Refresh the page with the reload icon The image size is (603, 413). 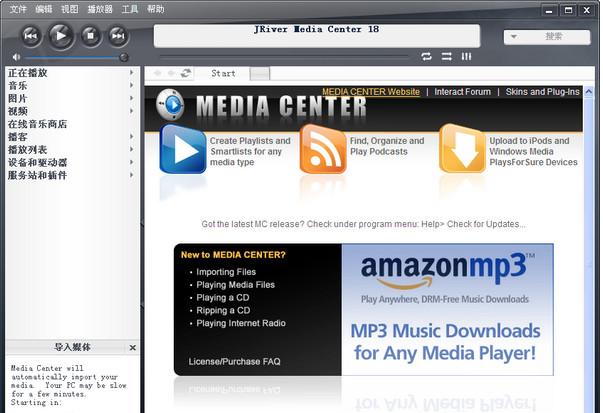[x=186, y=73]
